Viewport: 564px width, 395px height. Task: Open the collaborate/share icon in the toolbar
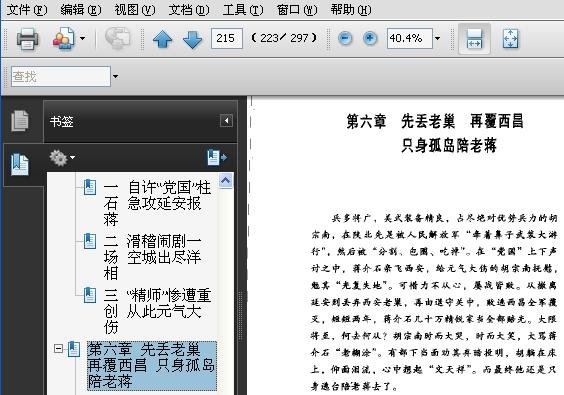click(x=64, y=38)
